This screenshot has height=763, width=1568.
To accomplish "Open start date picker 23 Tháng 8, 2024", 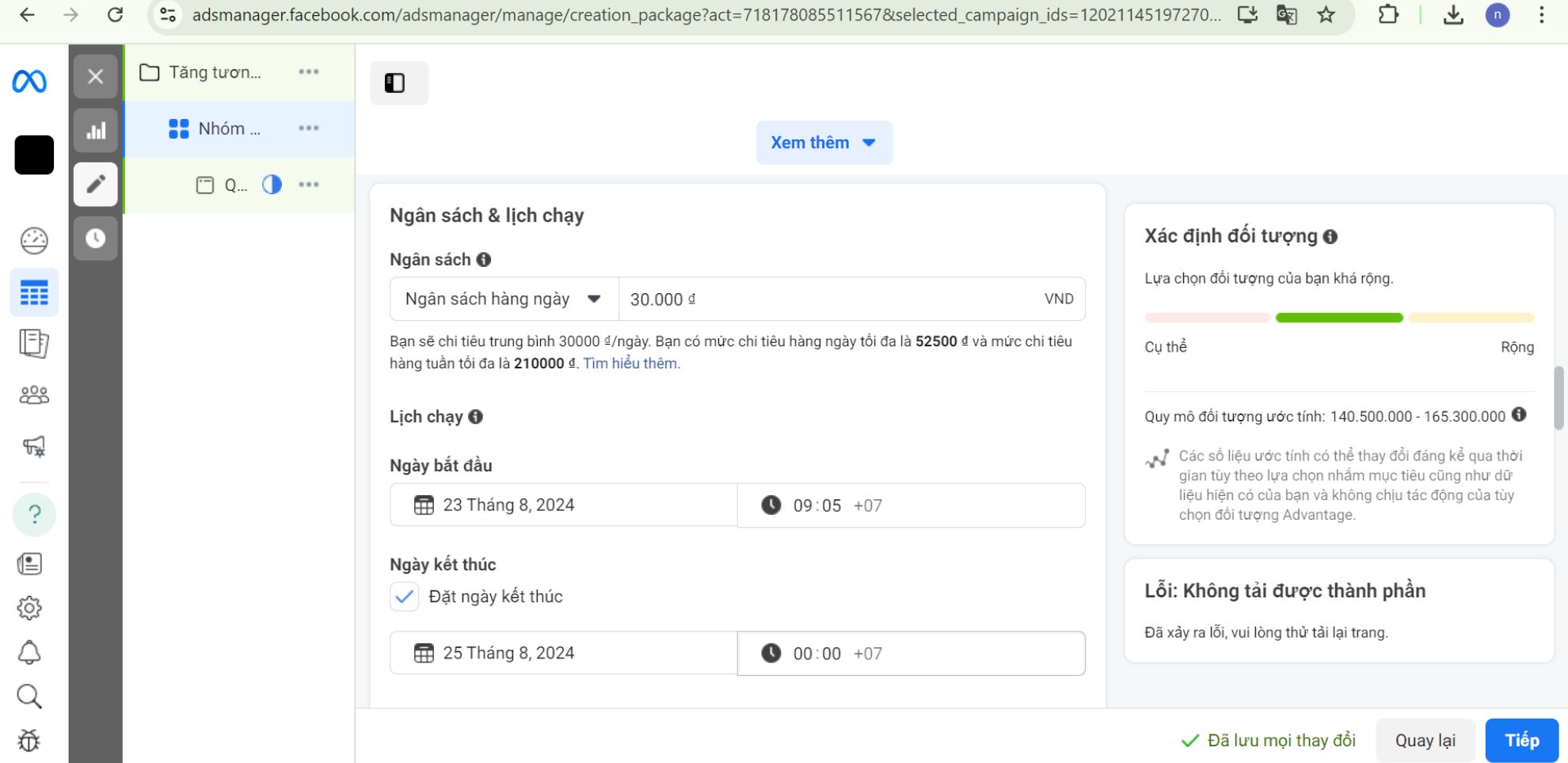I will (563, 505).
